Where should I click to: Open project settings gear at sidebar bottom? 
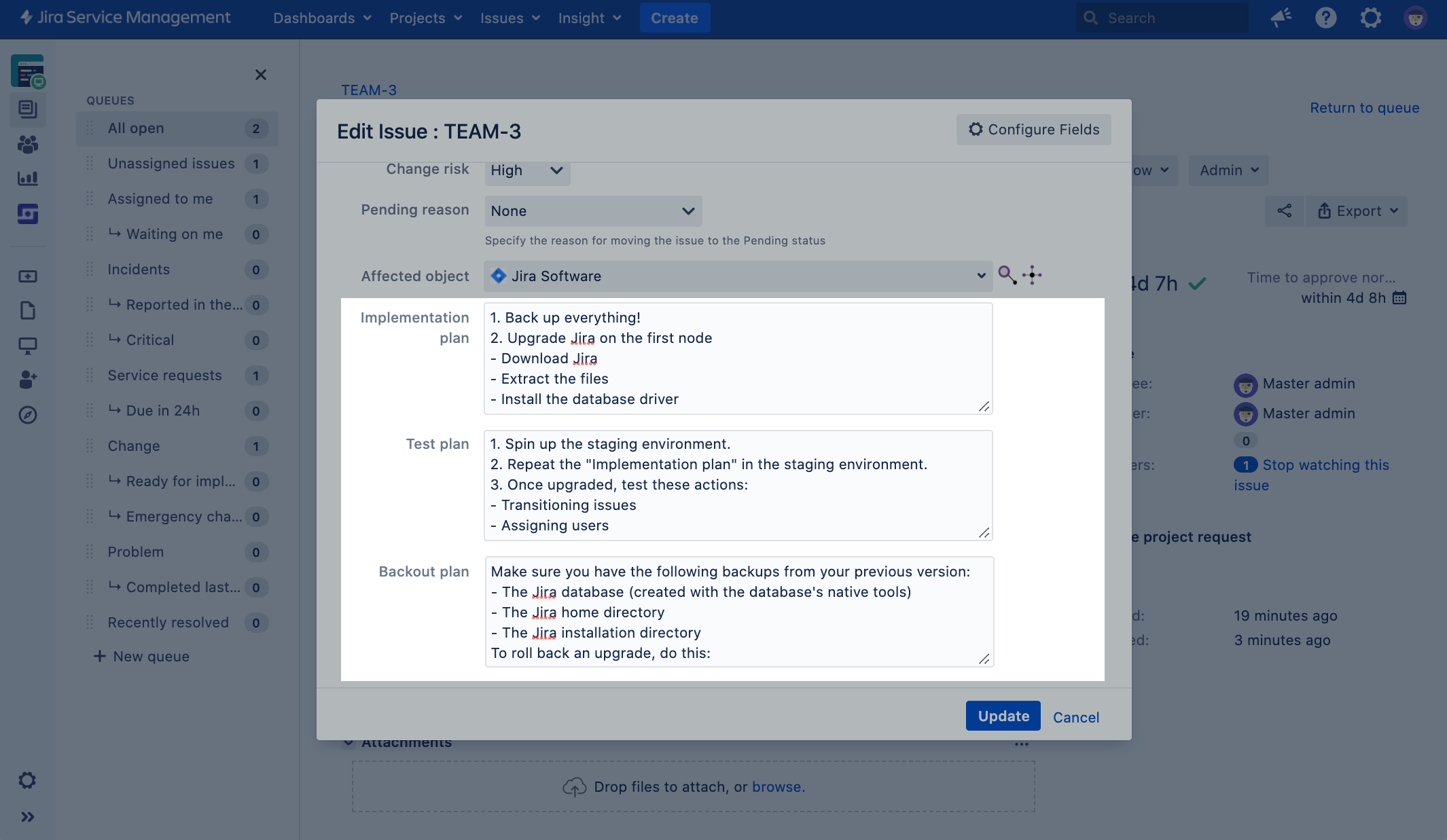(x=28, y=780)
